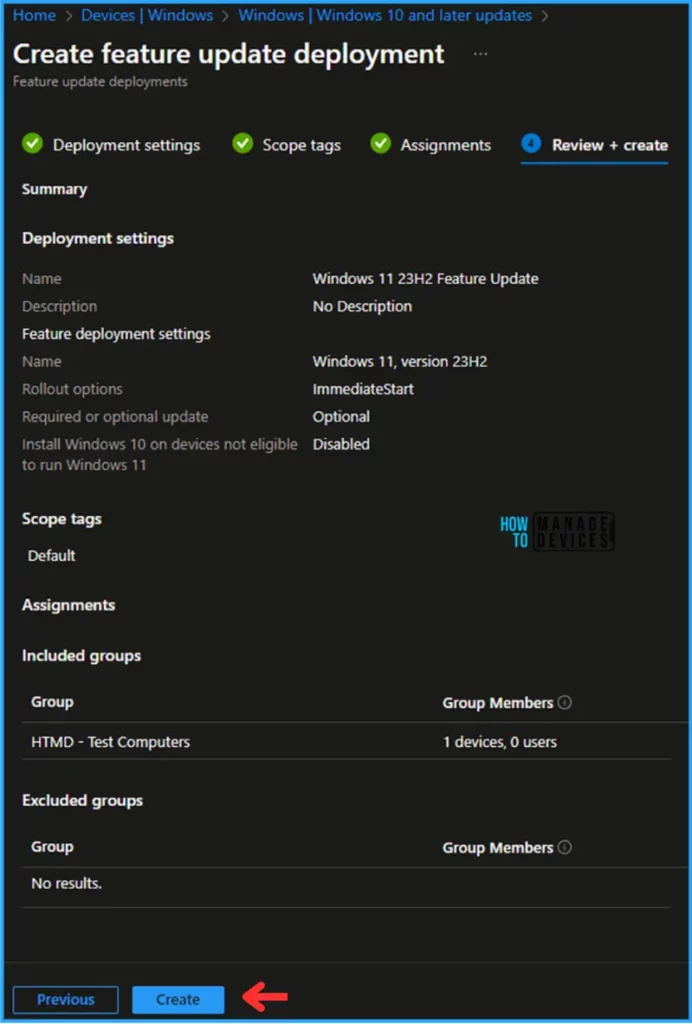The image size is (692, 1024).
Task: Click the Scope tags green checkmark icon
Action: tap(242, 144)
